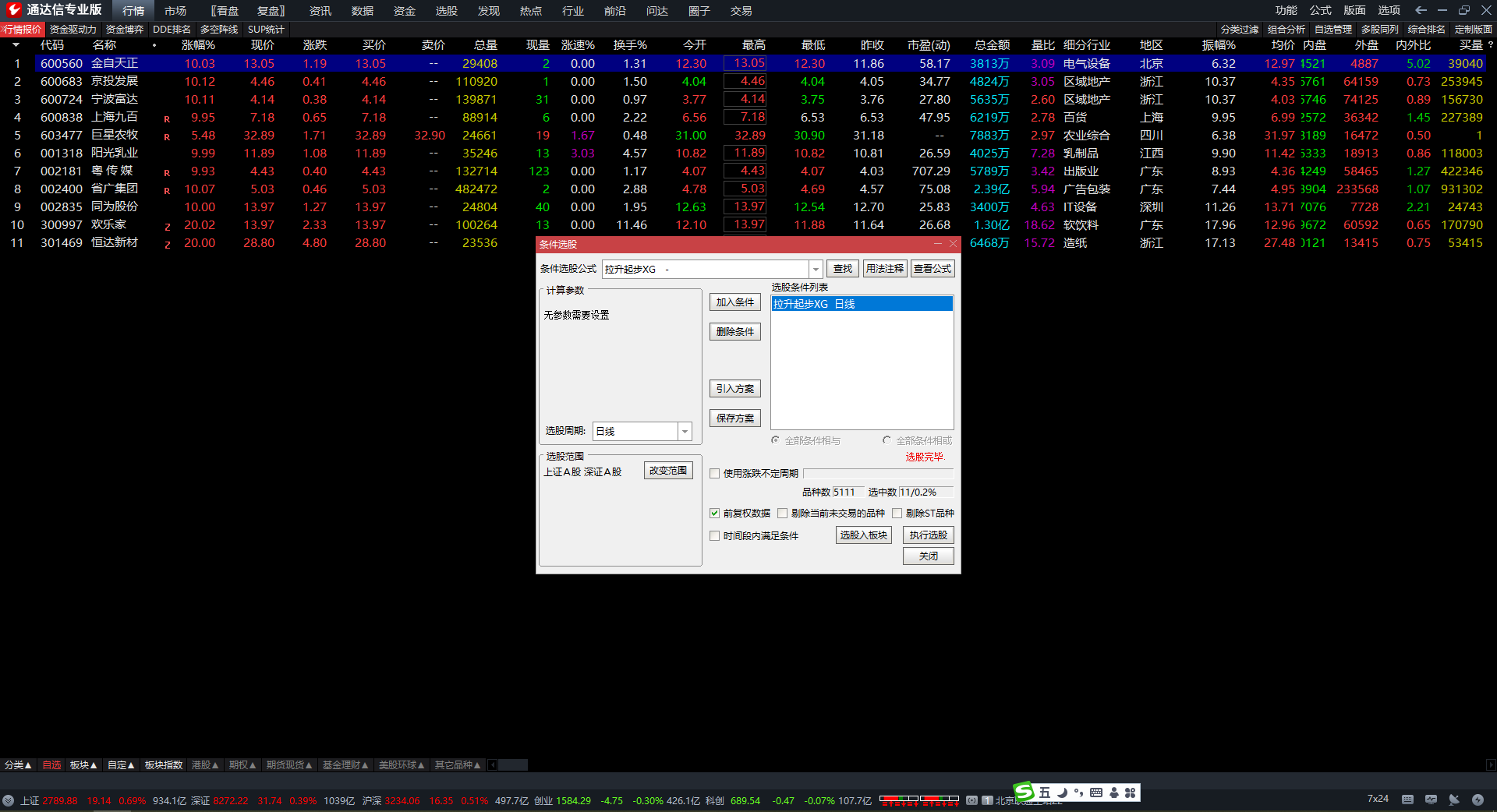Check 剔除ST品种 option
1497x812 pixels.
click(897, 513)
